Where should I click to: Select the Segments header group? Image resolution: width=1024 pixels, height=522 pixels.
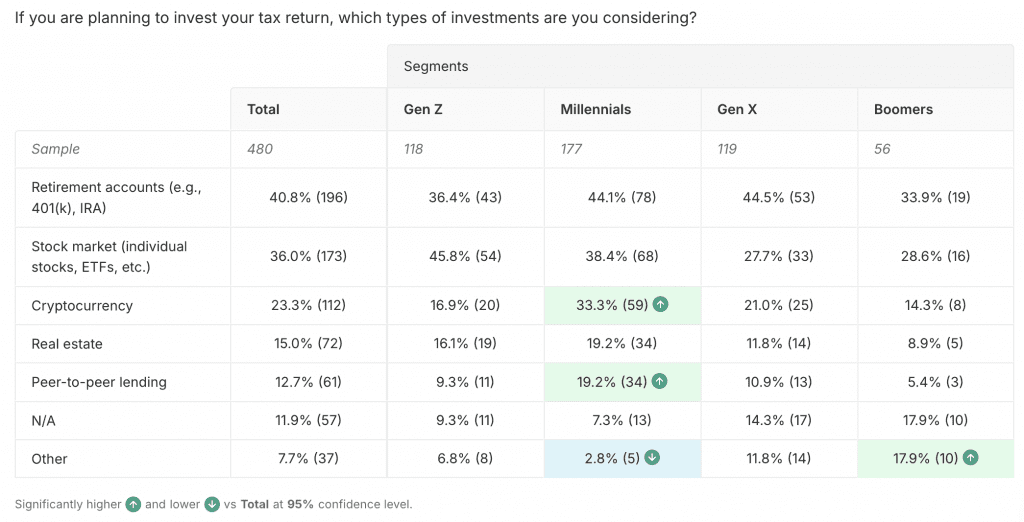coord(436,67)
